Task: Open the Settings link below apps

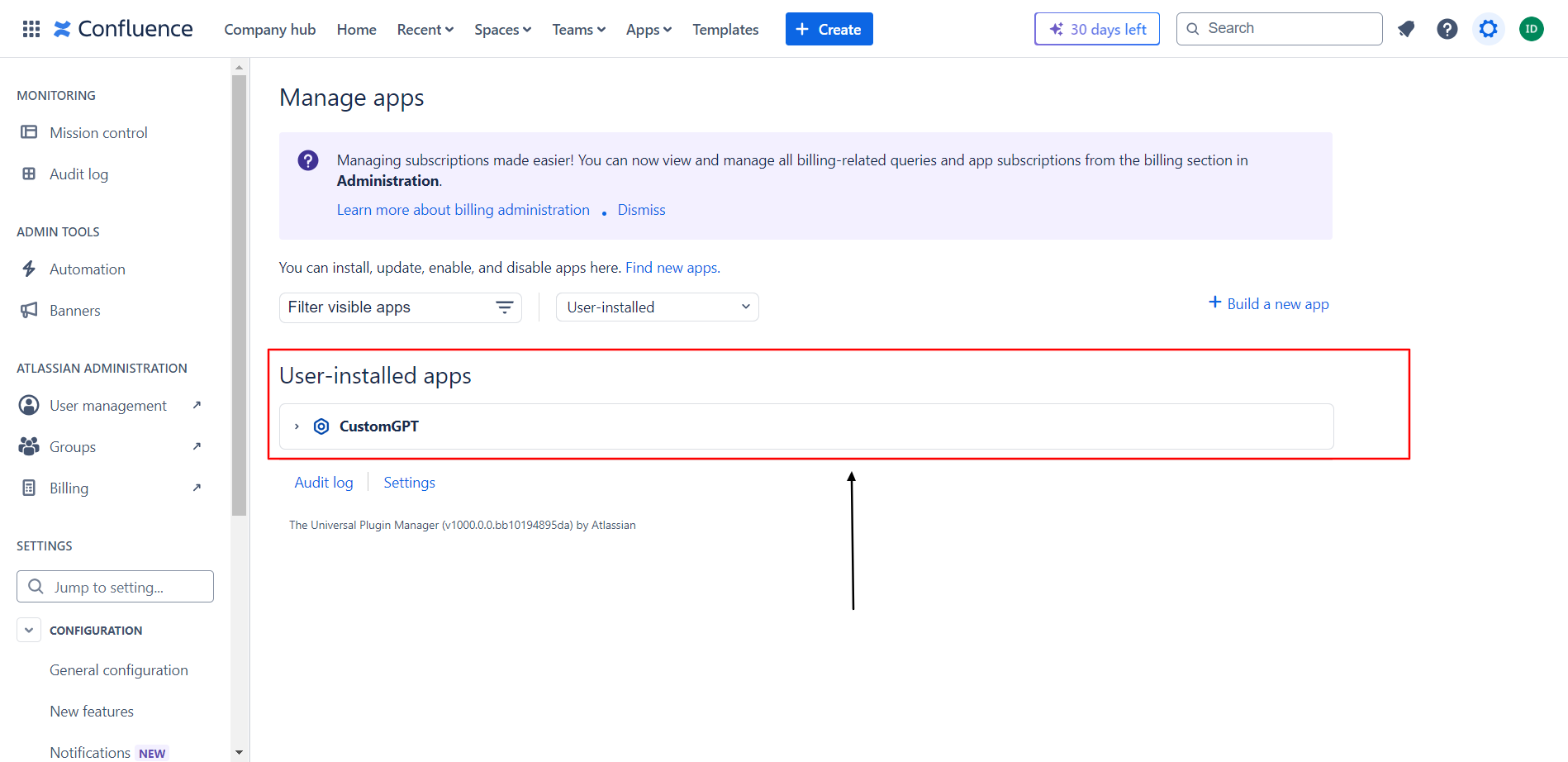Action: 410,483
